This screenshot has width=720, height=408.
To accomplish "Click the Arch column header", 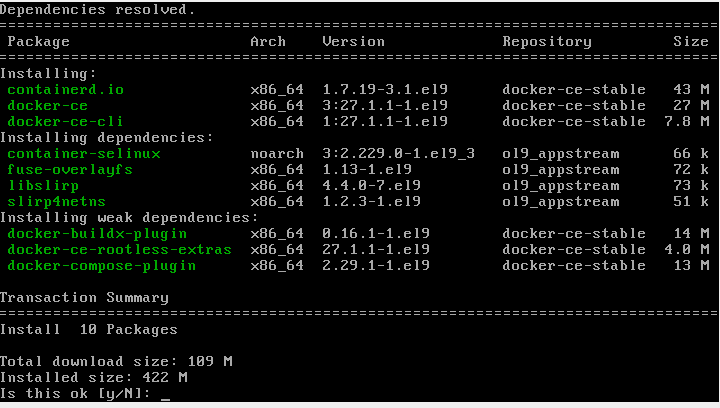I will (x=268, y=42).
